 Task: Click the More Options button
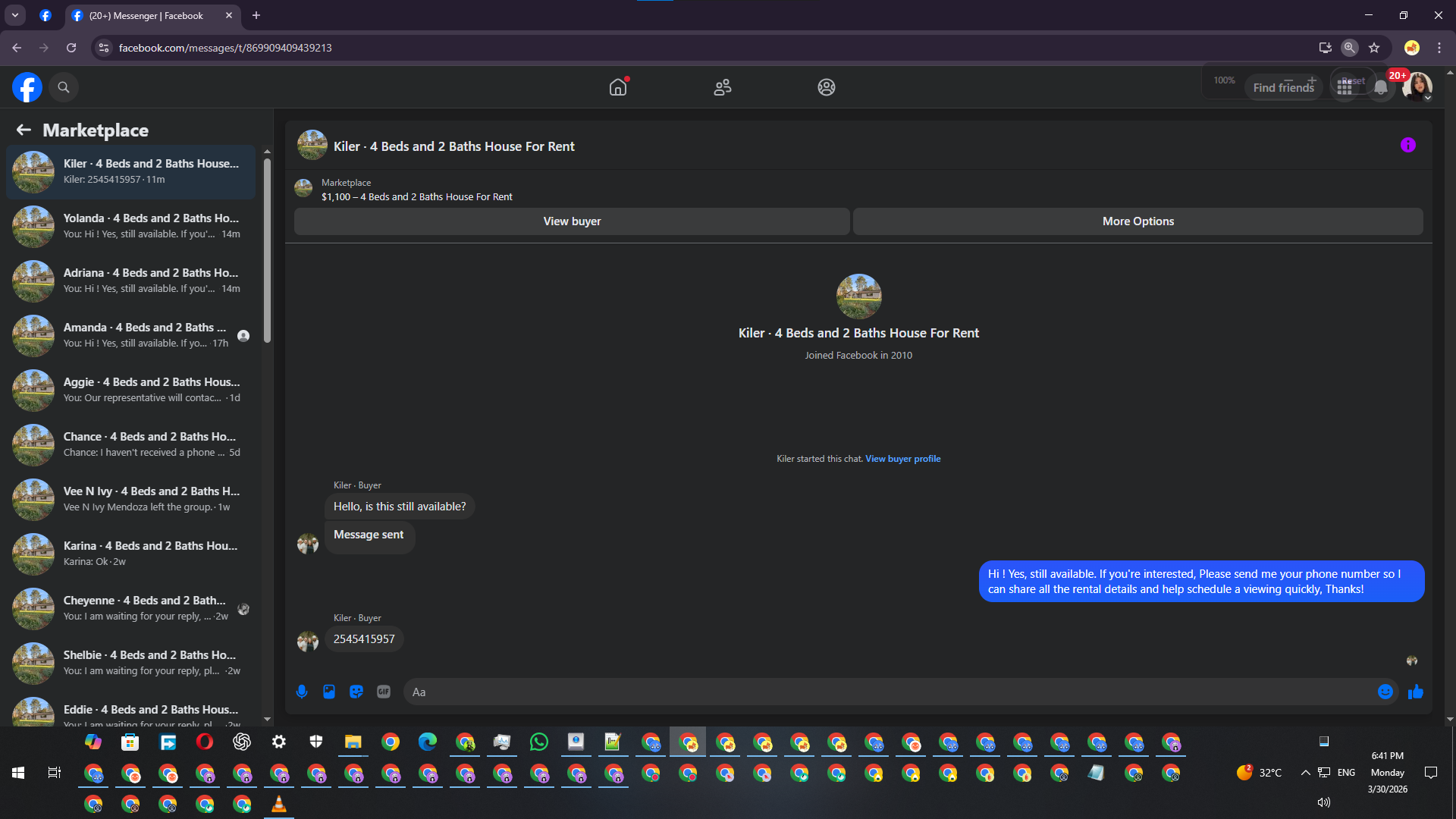(1137, 221)
